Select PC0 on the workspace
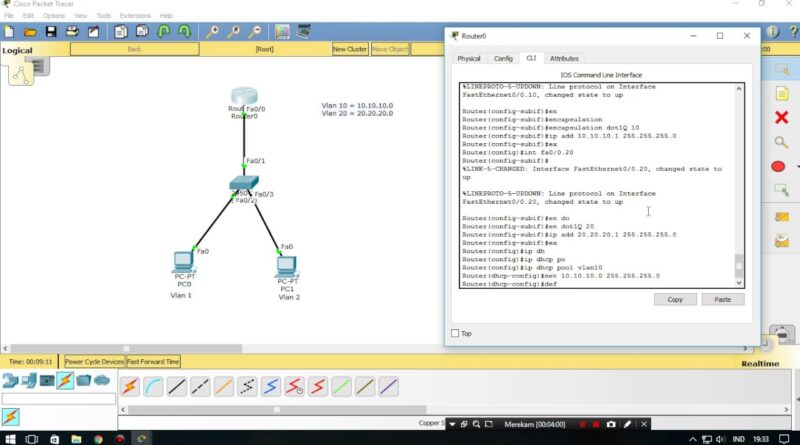The width and height of the screenshot is (800, 445). tap(183, 262)
